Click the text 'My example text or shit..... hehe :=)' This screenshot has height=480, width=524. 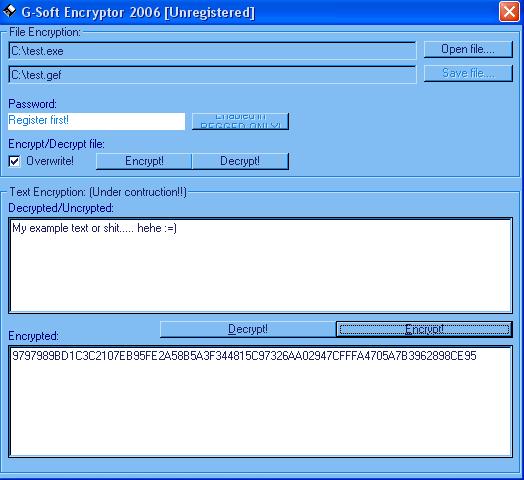pos(95,228)
